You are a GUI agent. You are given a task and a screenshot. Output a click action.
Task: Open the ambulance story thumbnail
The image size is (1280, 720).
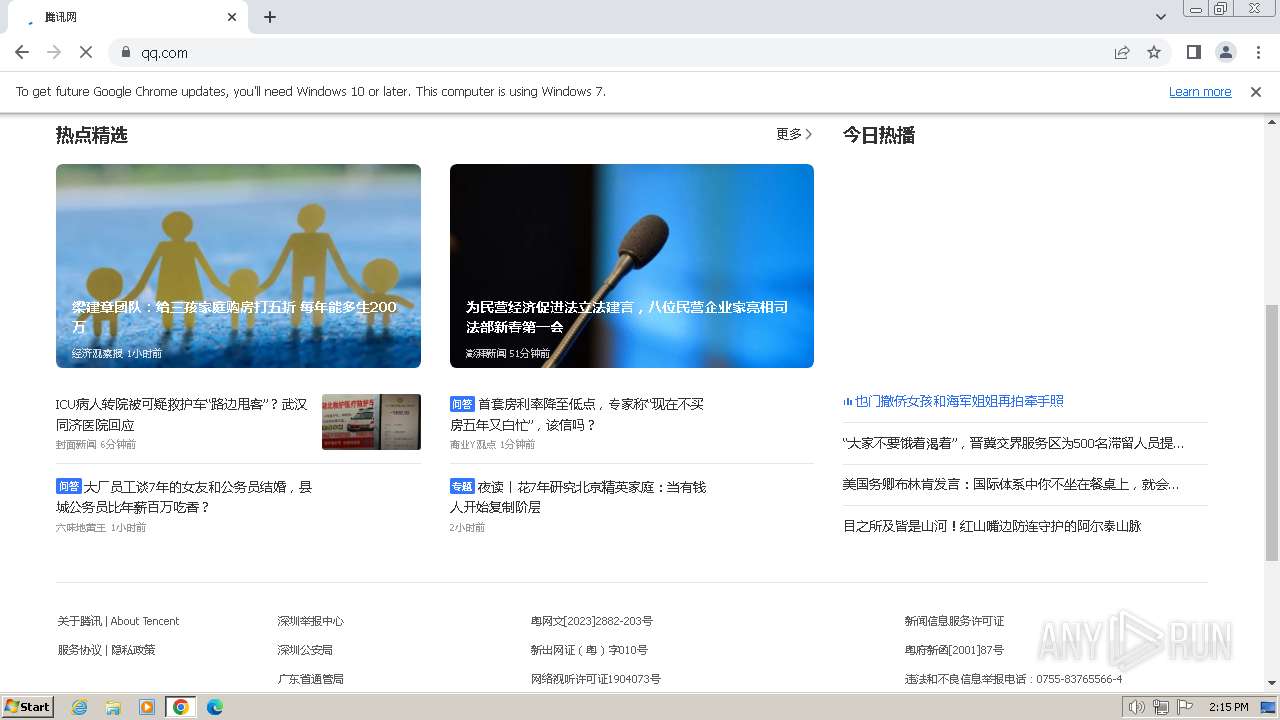click(x=371, y=422)
